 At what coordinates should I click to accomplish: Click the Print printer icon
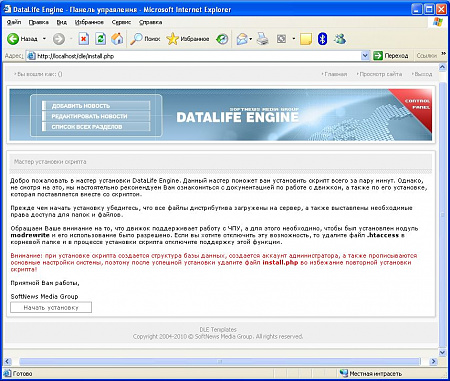pyautogui.click(x=263, y=39)
